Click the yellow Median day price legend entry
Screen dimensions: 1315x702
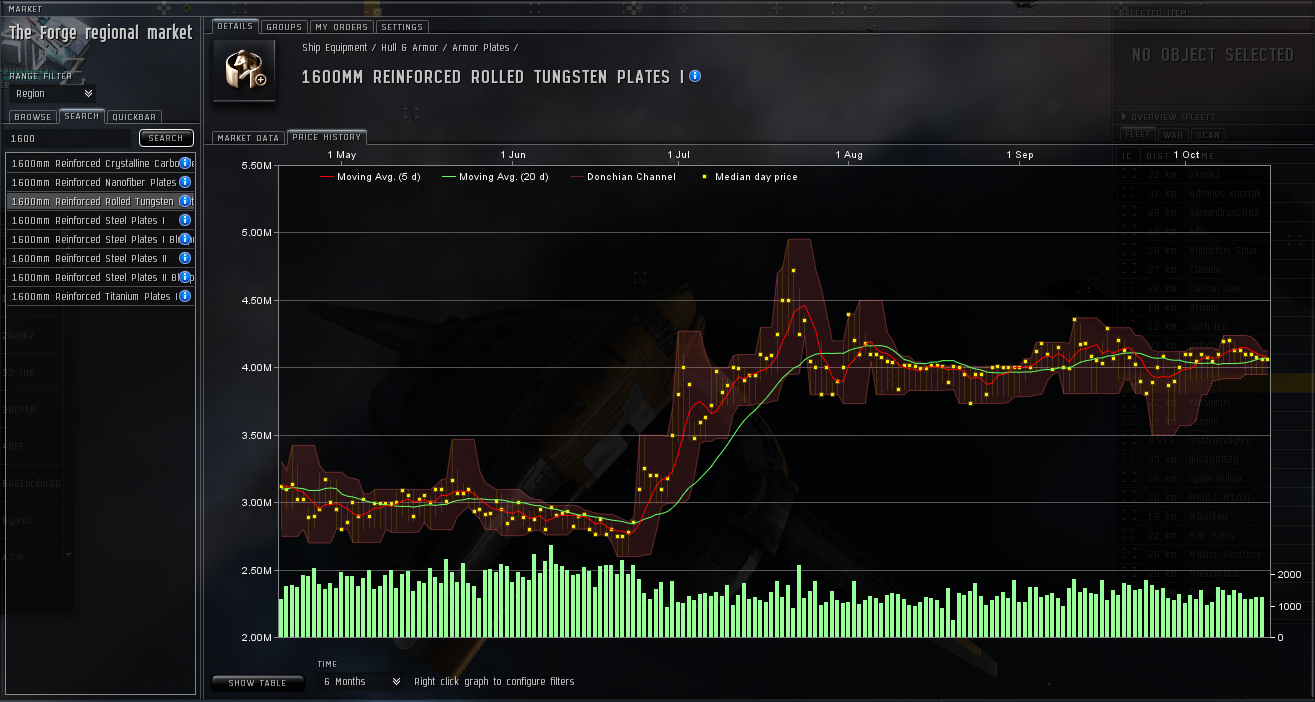coord(749,177)
